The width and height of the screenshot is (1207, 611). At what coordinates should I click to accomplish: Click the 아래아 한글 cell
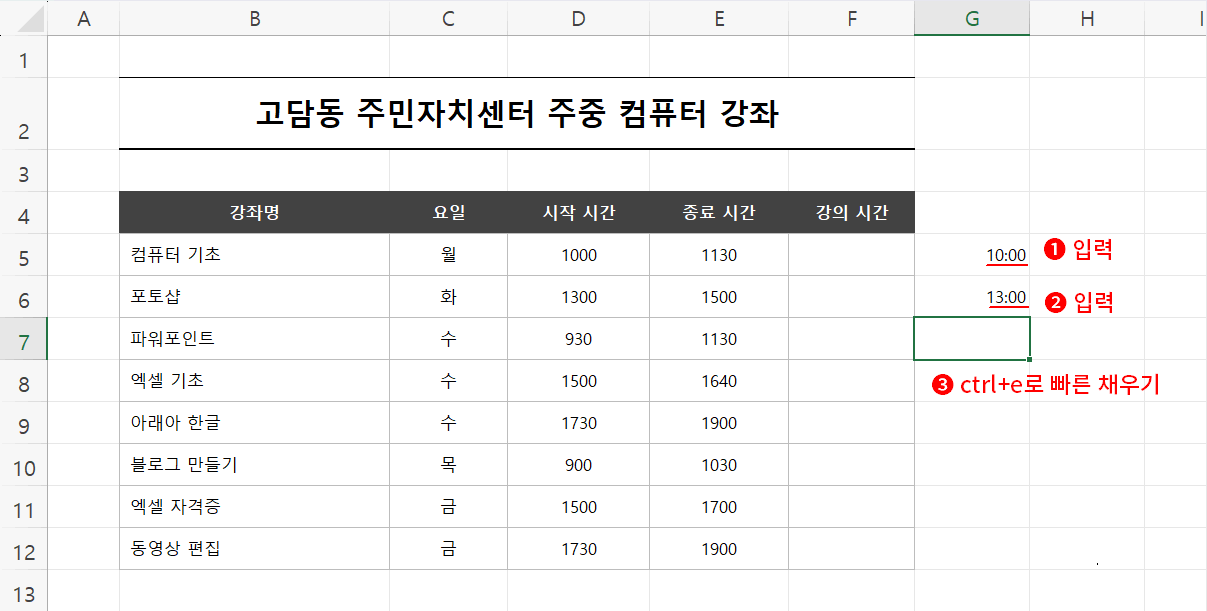pos(254,423)
